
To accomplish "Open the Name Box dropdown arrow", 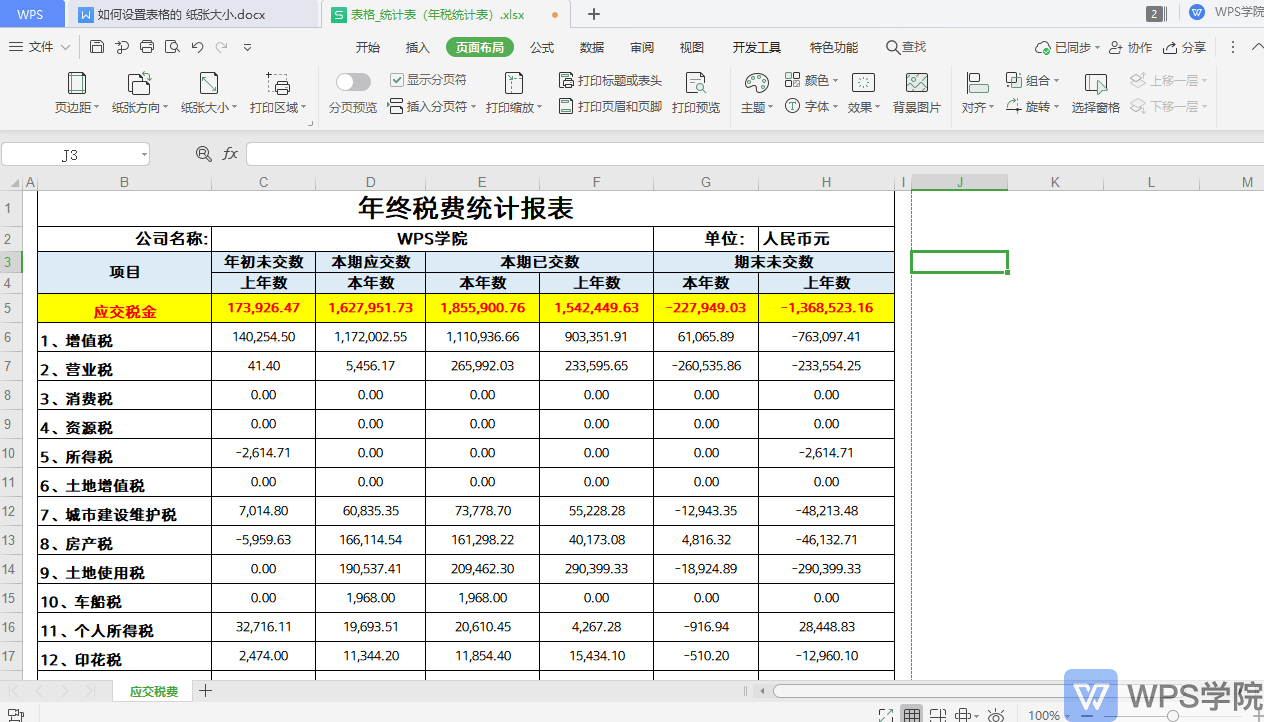I will pos(144,154).
